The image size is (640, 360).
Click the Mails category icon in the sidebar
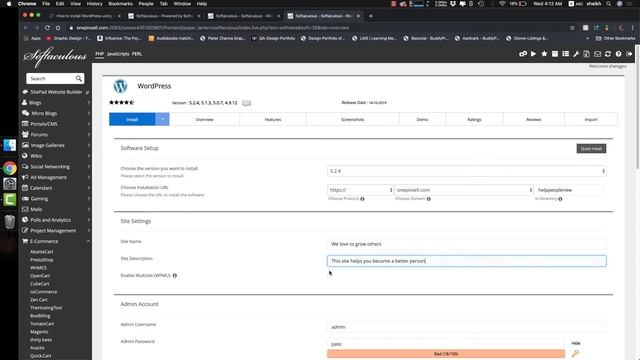(25, 209)
